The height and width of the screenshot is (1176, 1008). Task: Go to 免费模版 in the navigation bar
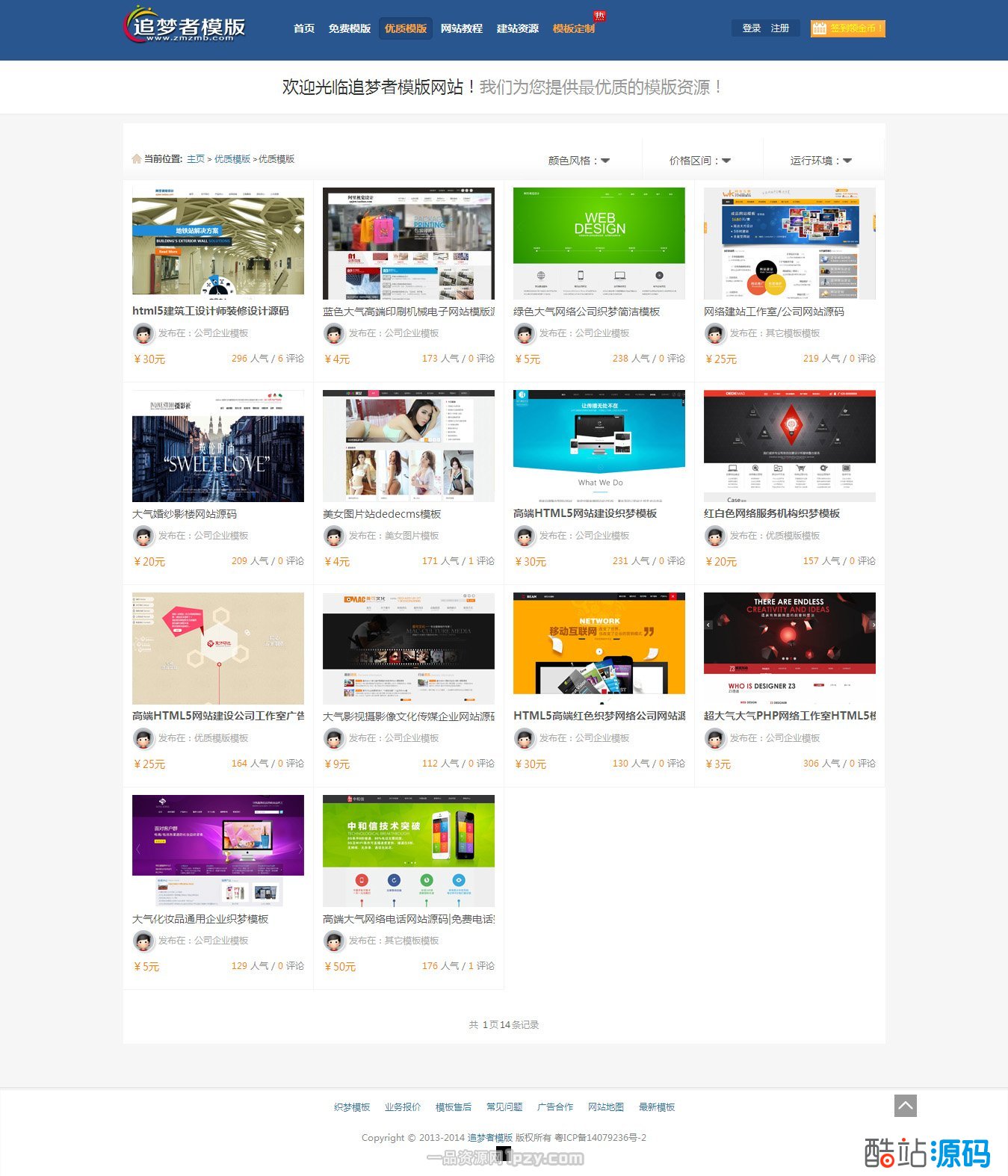coord(349,28)
